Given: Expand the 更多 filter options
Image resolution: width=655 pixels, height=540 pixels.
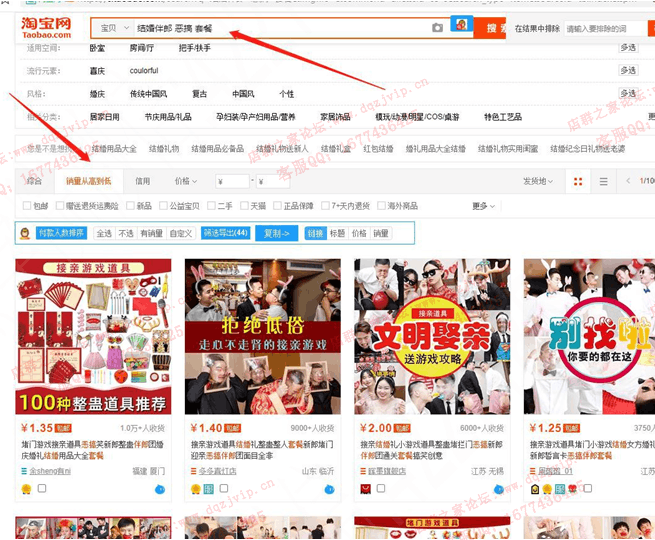Looking at the screenshot, I should point(483,206).
